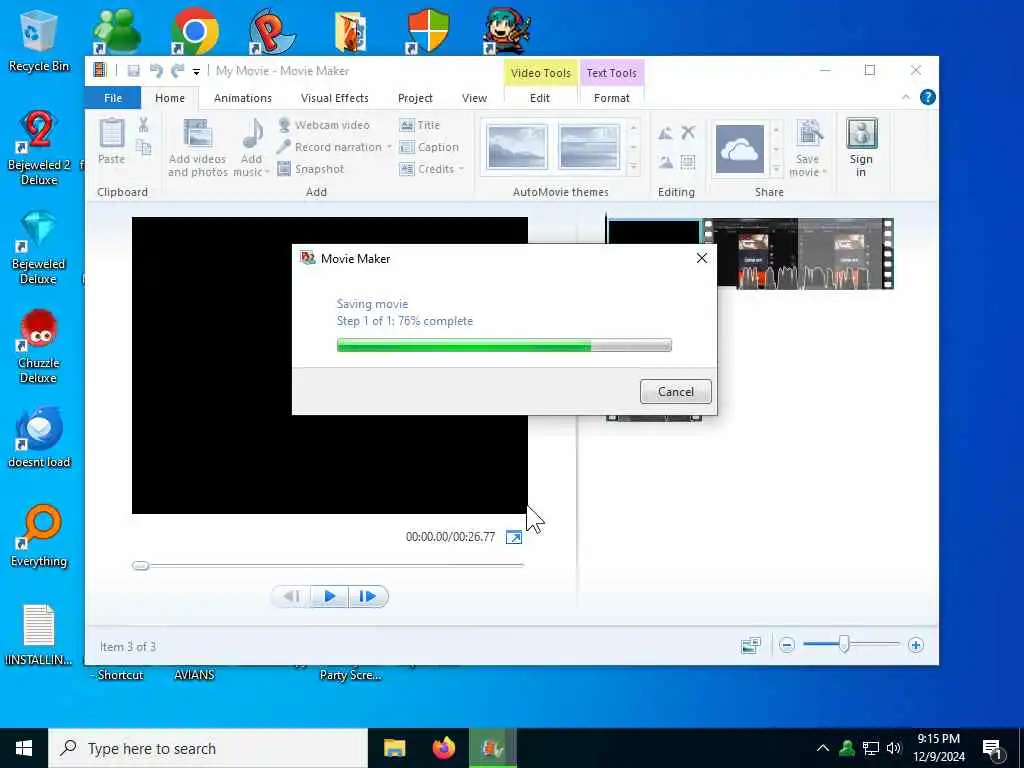Expand the Credits dropdown arrow
This screenshot has width=1024, height=768.
[461, 169]
